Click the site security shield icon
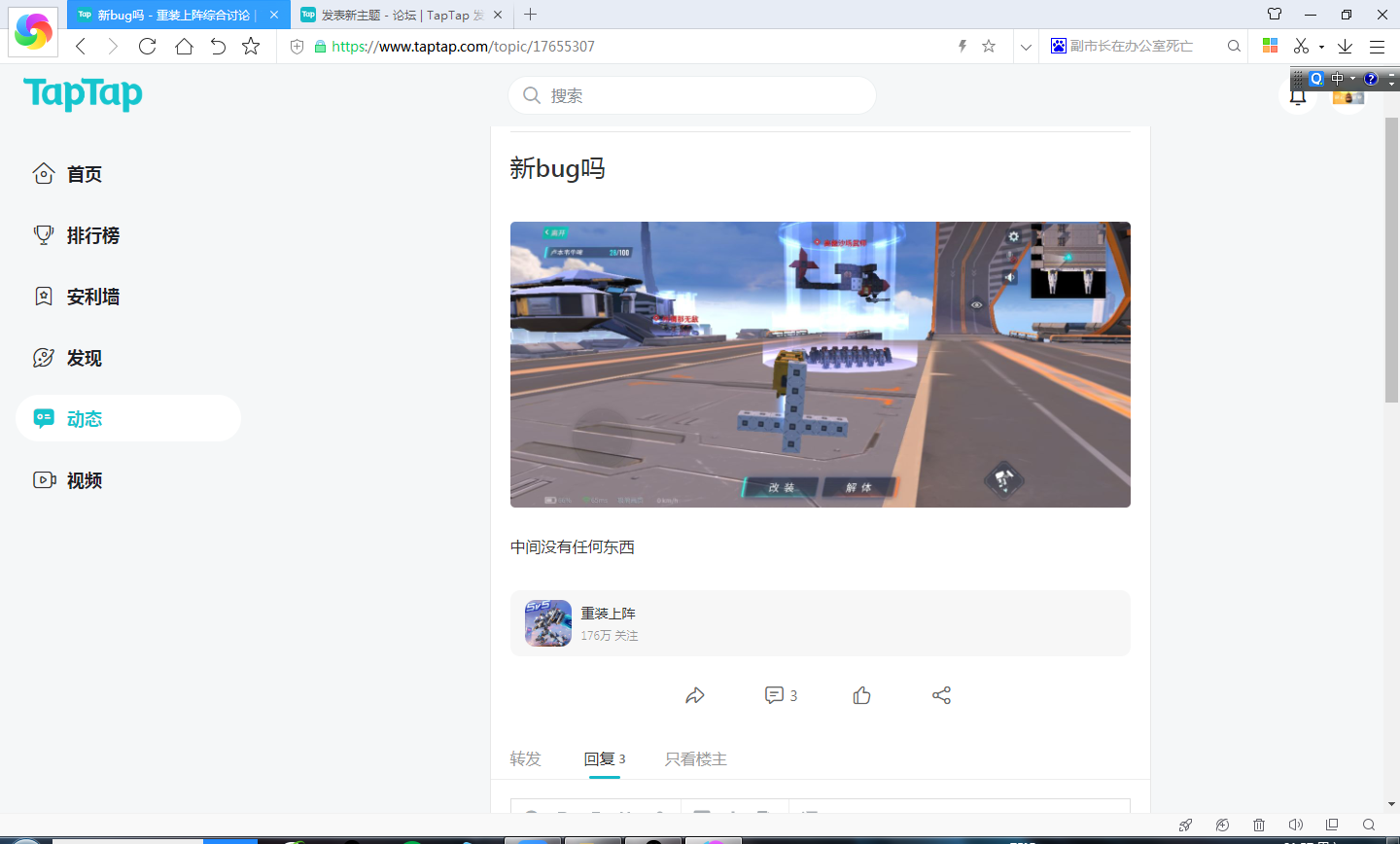This screenshot has width=1400, height=844. [297, 46]
